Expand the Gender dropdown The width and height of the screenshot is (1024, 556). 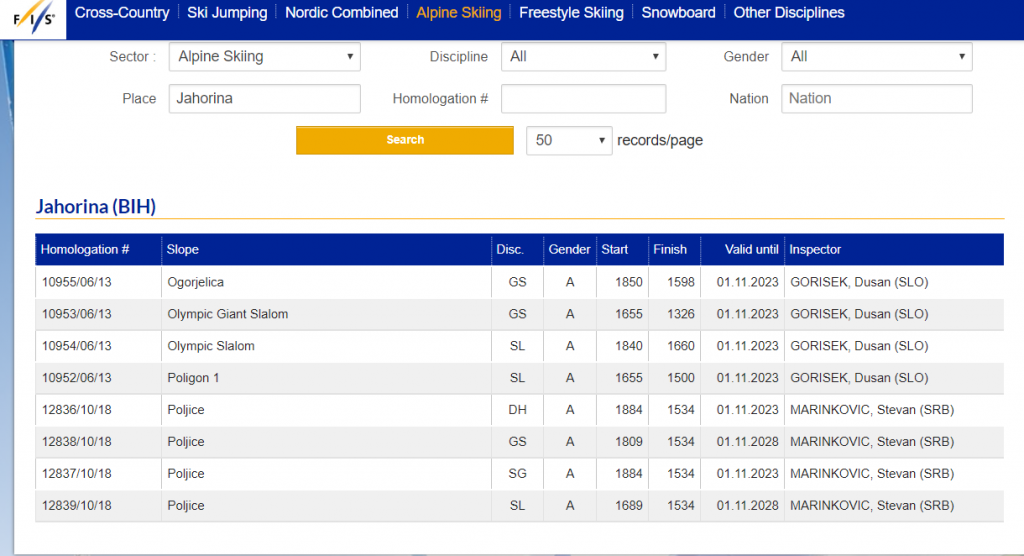point(876,57)
